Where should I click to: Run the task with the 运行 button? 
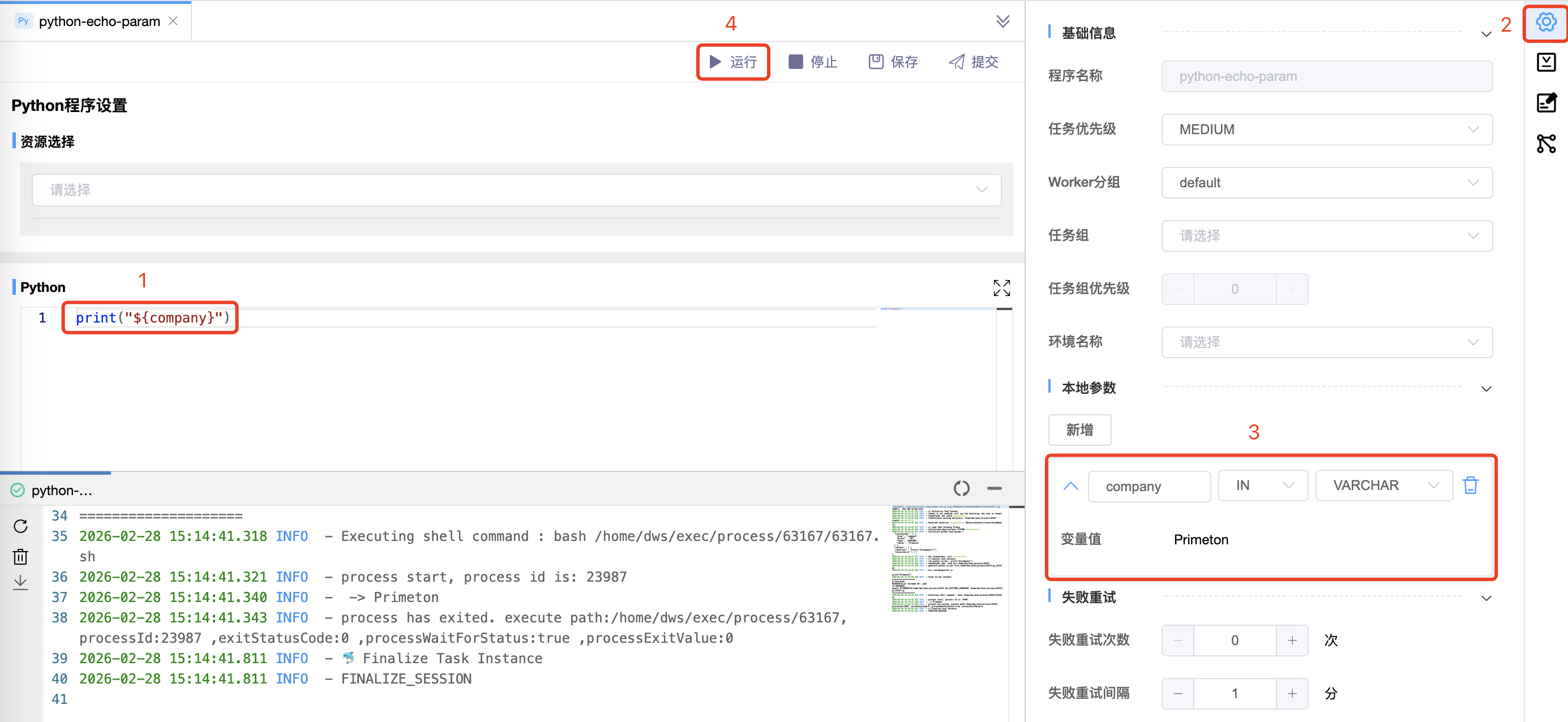[x=732, y=61]
